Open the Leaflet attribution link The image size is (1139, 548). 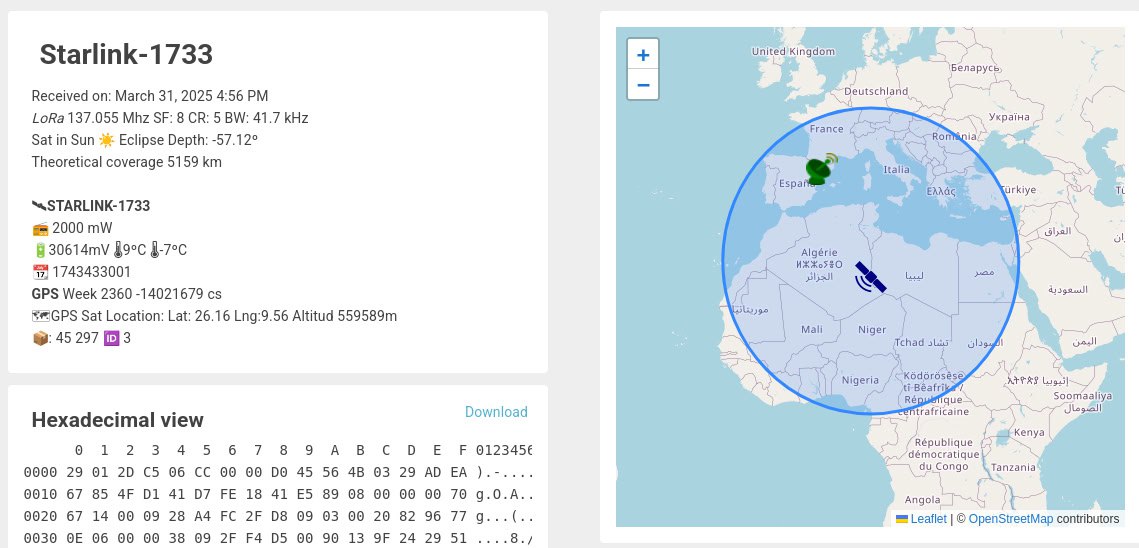pyautogui.click(x=928, y=519)
